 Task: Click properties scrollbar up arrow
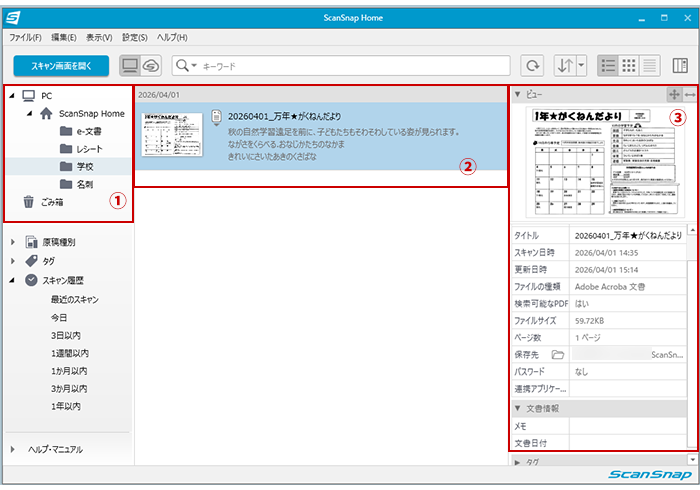(692, 230)
